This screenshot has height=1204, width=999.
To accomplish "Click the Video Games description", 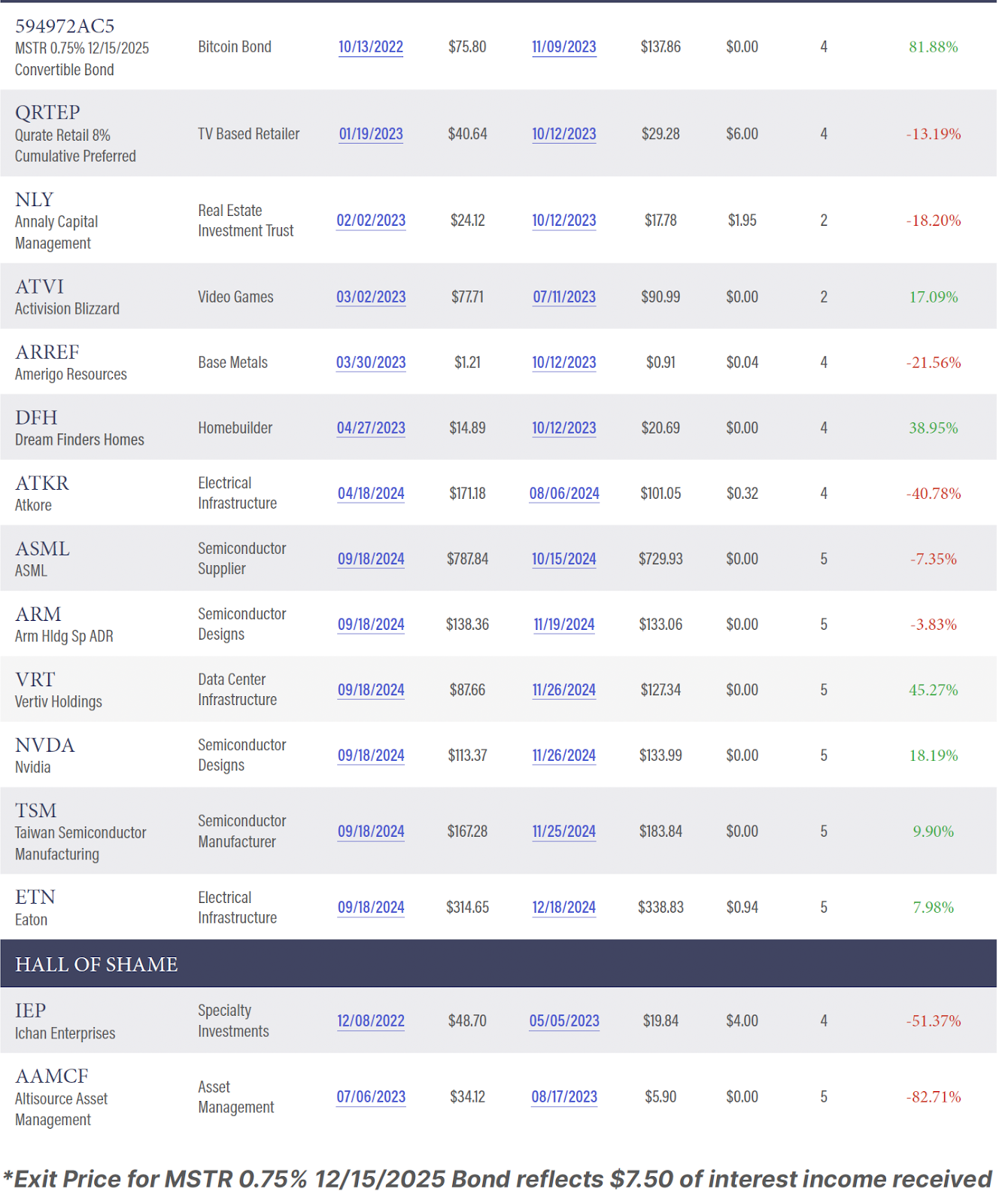I will coord(236,297).
